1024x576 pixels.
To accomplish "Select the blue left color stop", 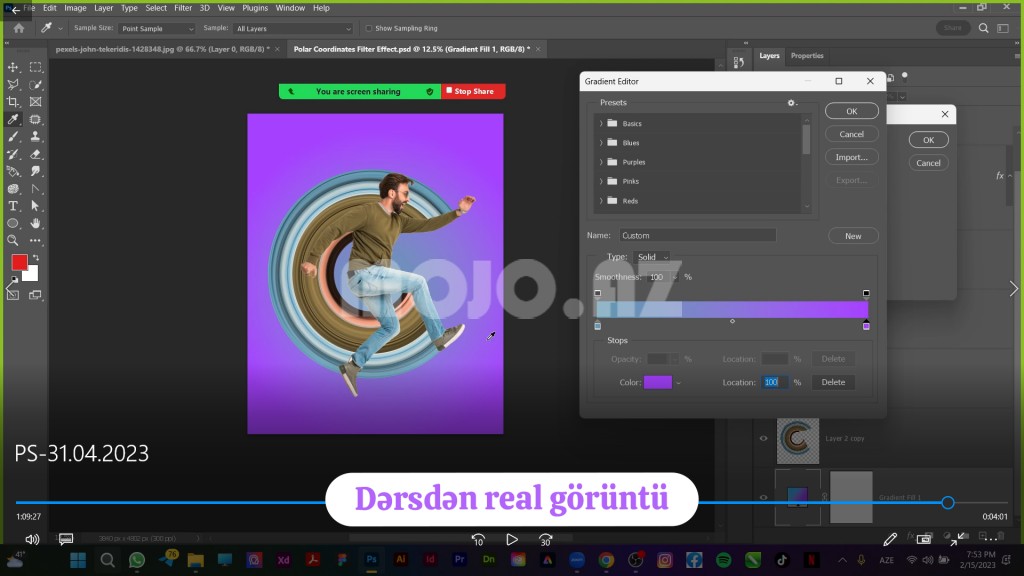I will click(598, 325).
